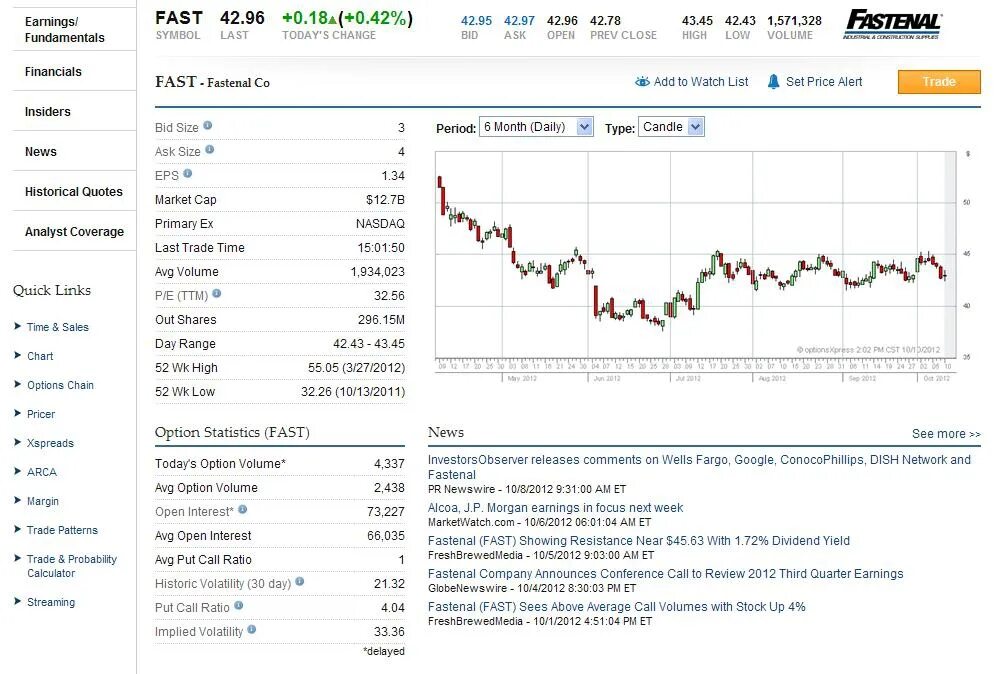
Task: Open ARCA quick link
Action: [x=41, y=472]
